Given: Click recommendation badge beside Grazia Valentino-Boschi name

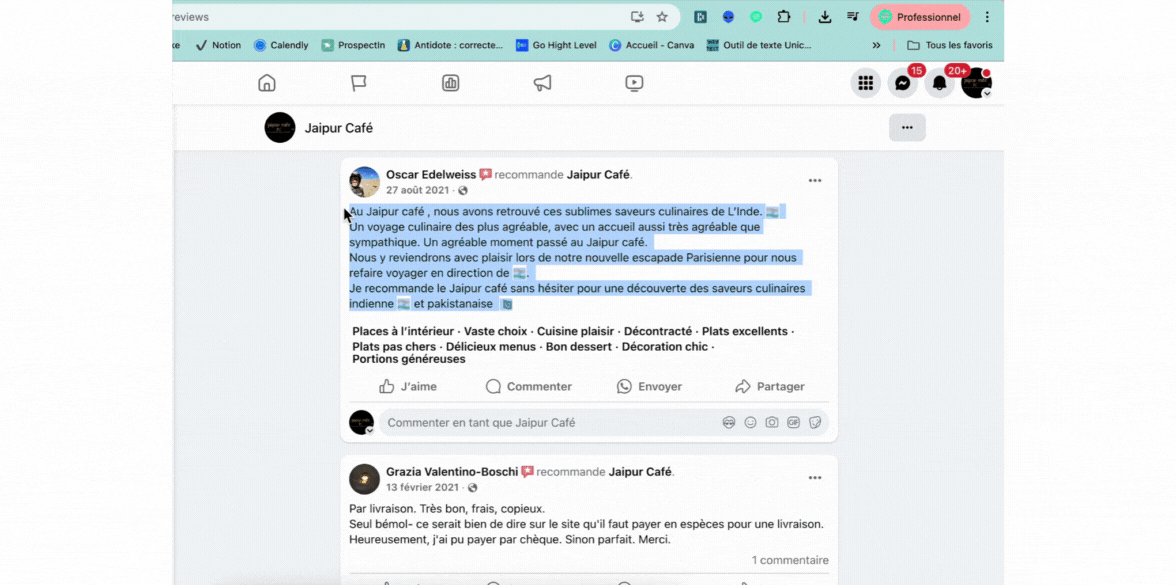Looking at the screenshot, I should 527,471.
